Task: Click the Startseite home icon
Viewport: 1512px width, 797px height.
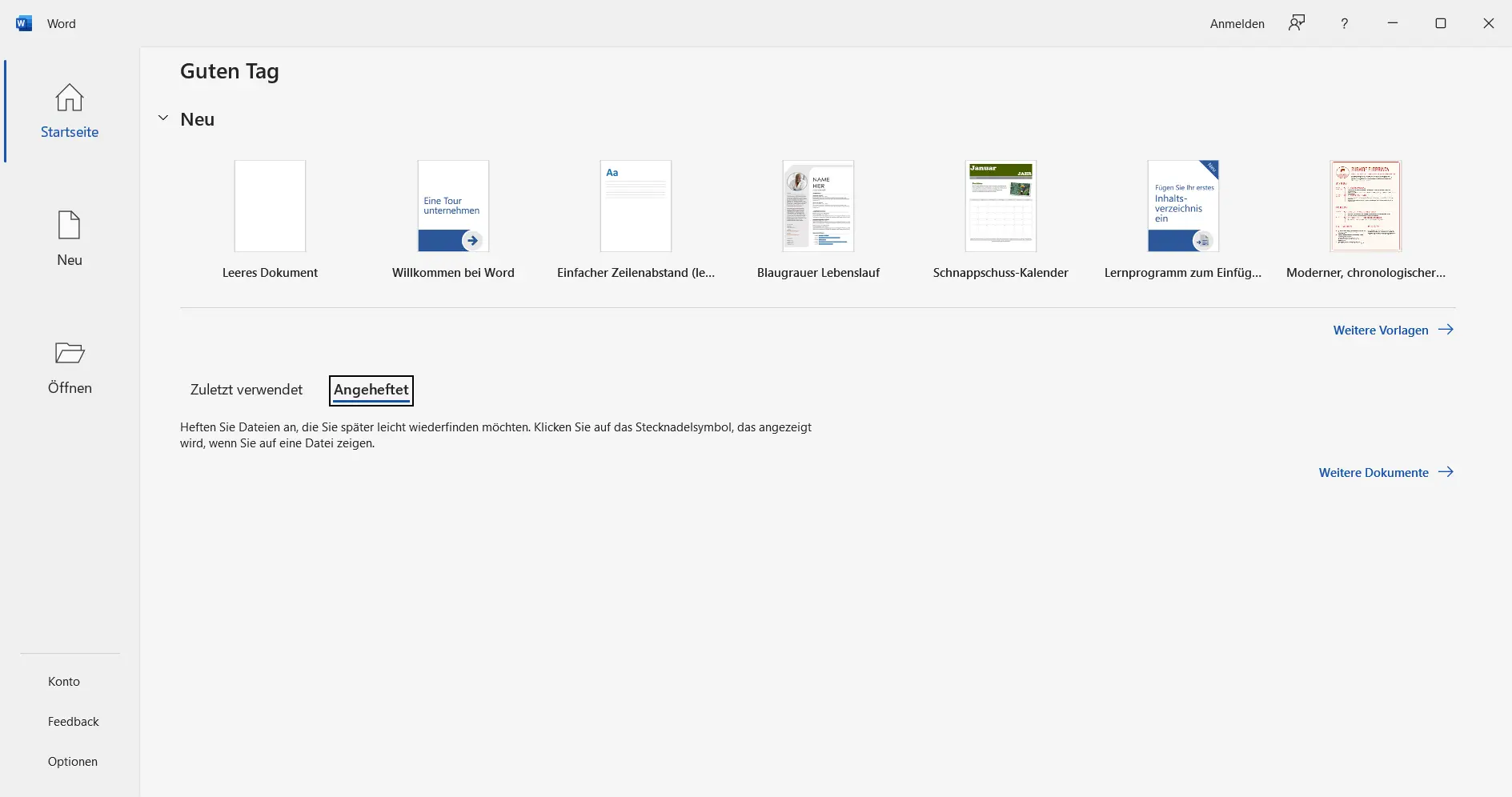Action: point(70,98)
